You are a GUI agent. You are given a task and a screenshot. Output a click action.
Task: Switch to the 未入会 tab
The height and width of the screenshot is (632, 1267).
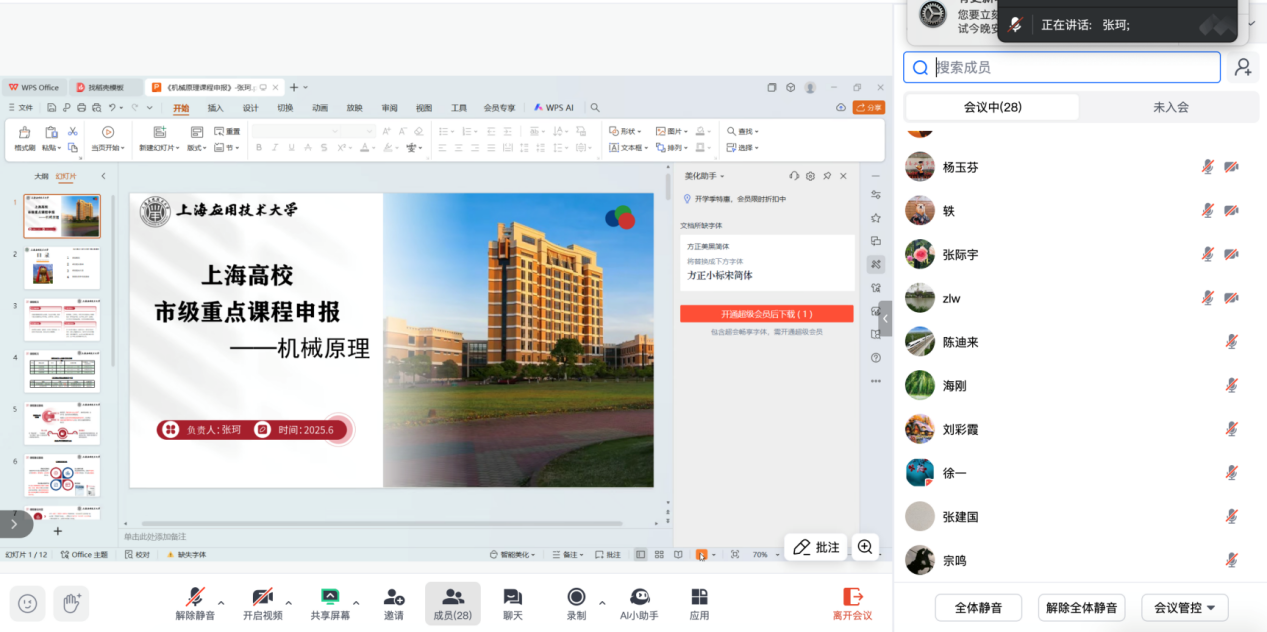(1170, 107)
